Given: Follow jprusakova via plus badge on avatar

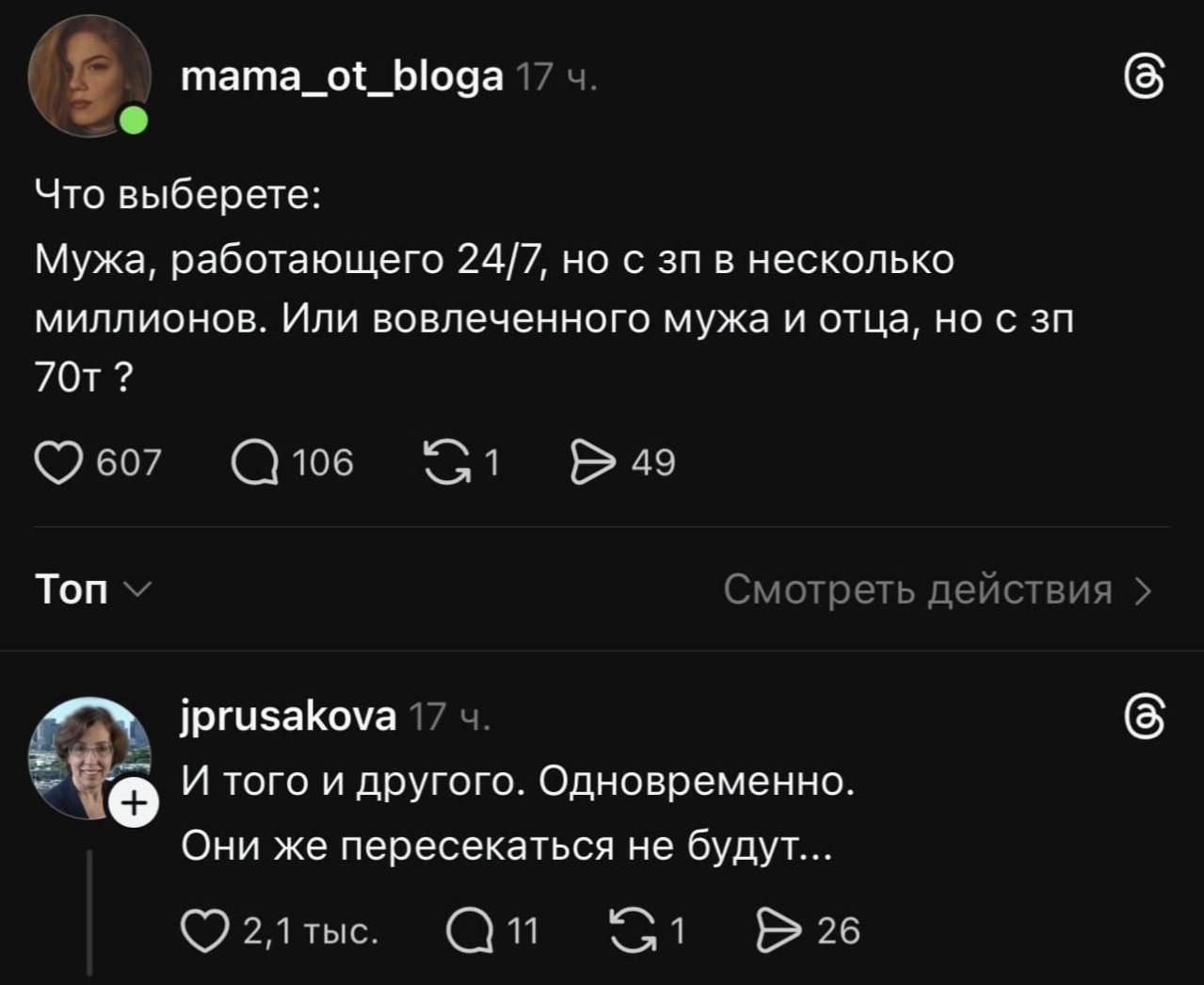Looking at the screenshot, I should (134, 803).
